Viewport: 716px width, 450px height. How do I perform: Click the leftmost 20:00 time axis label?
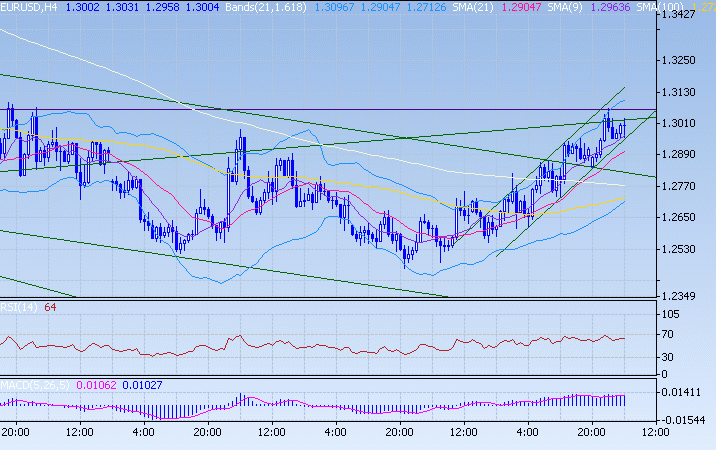click(14, 432)
